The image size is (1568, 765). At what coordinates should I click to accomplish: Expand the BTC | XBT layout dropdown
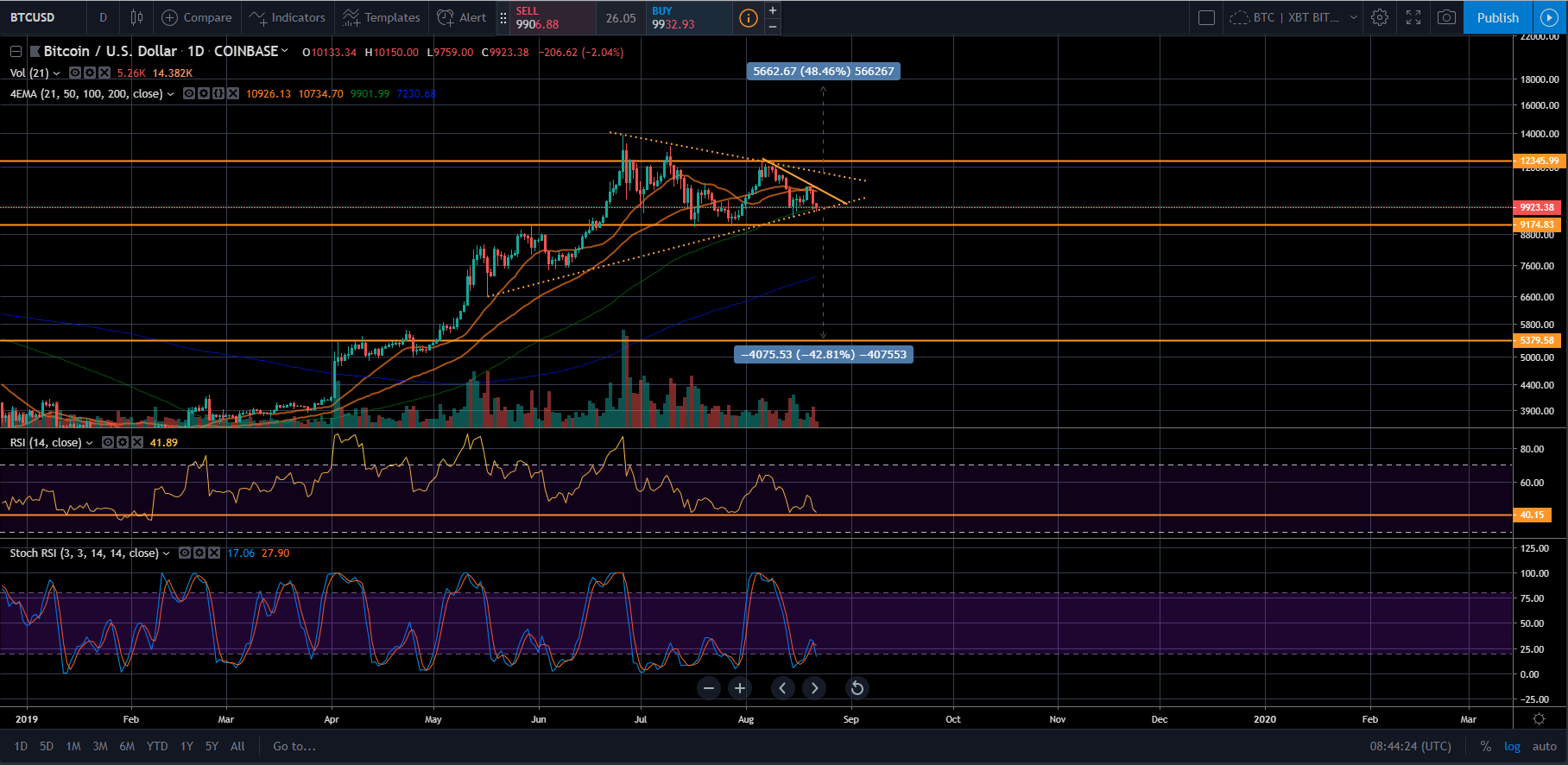pyautogui.click(x=1353, y=17)
